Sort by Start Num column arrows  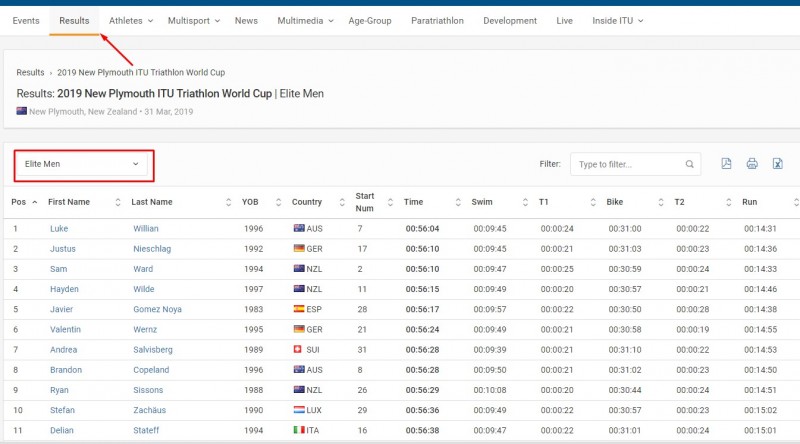click(390, 202)
